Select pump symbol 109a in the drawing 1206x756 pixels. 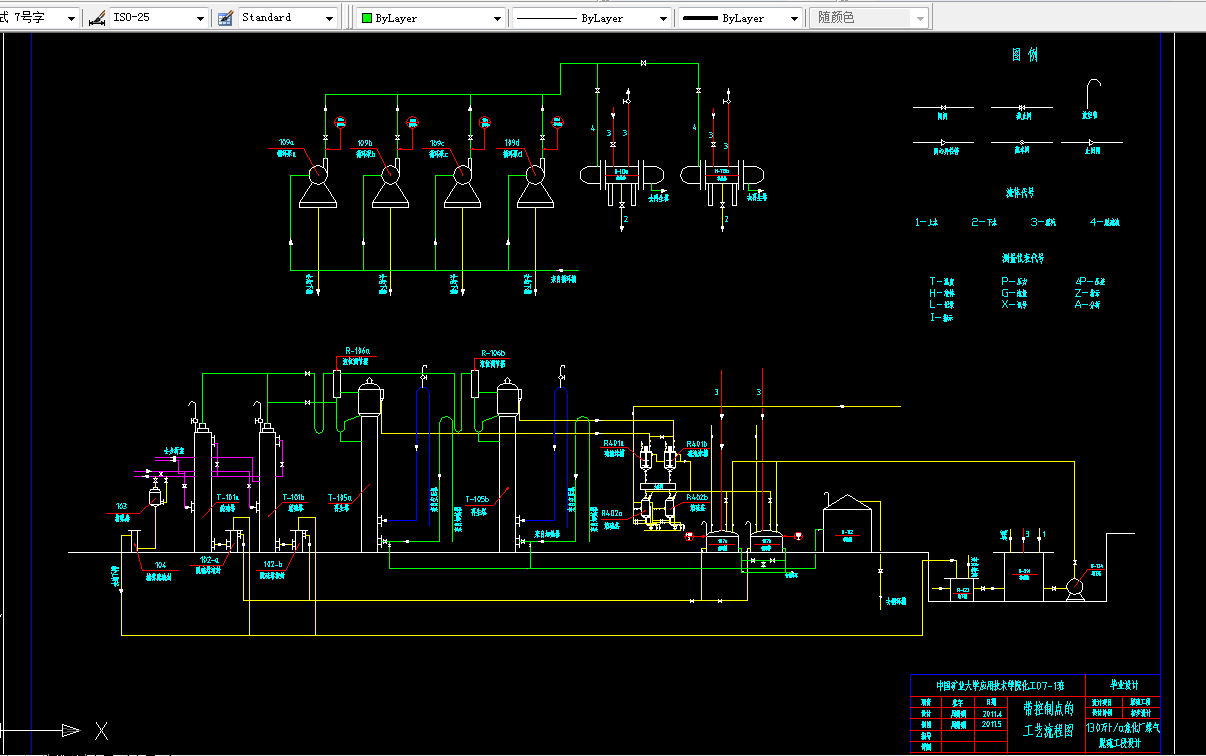(318, 182)
